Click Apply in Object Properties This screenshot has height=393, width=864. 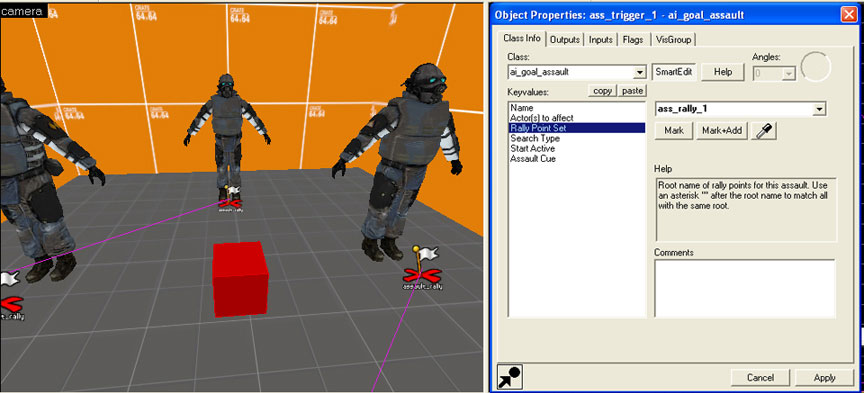coord(824,378)
